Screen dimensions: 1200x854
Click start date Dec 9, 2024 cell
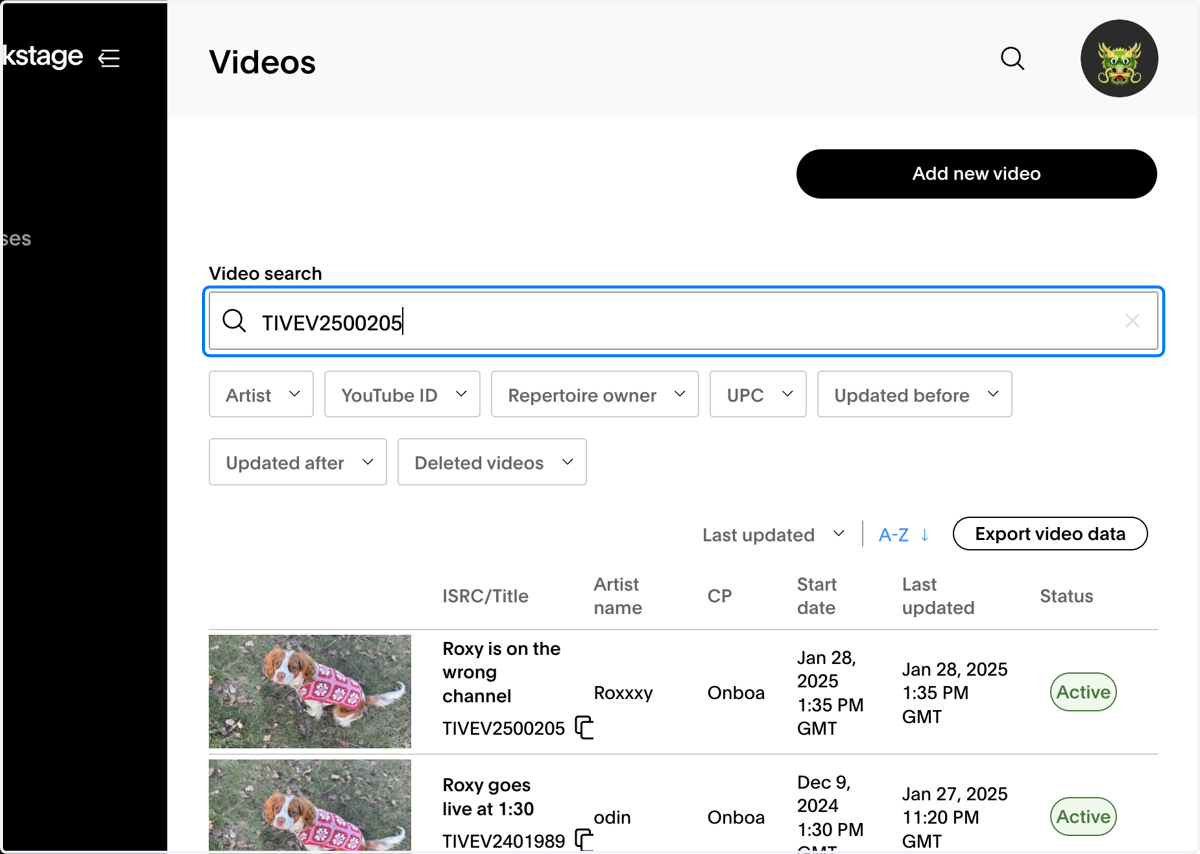coord(830,812)
